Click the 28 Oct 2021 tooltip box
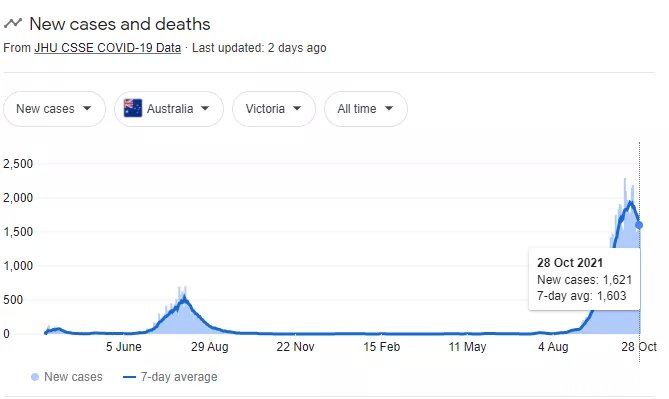Image resolution: width=669 pixels, height=399 pixels. pos(584,279)
